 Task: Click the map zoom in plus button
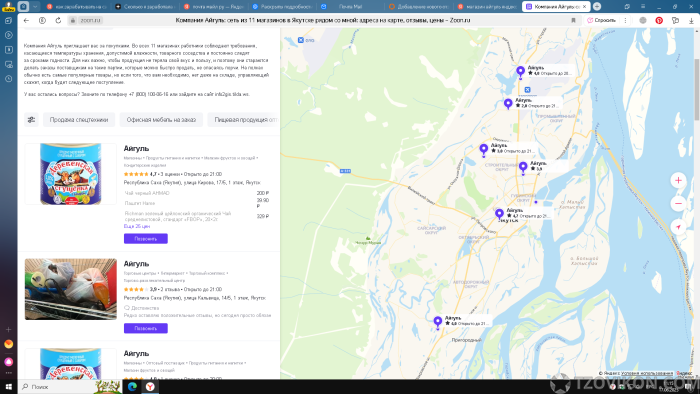(678, 180)
